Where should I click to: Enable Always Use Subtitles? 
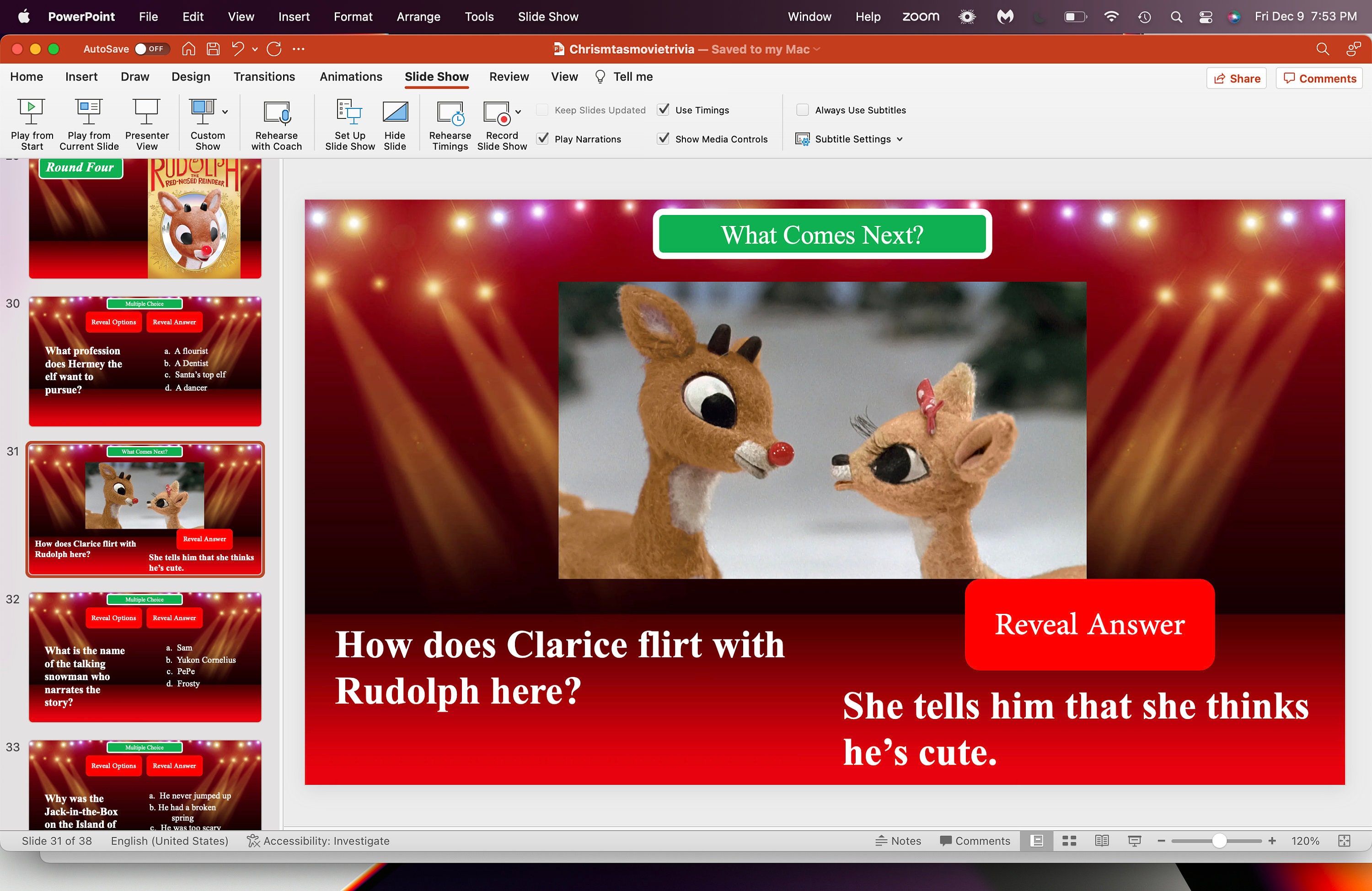tap(802, 110)
